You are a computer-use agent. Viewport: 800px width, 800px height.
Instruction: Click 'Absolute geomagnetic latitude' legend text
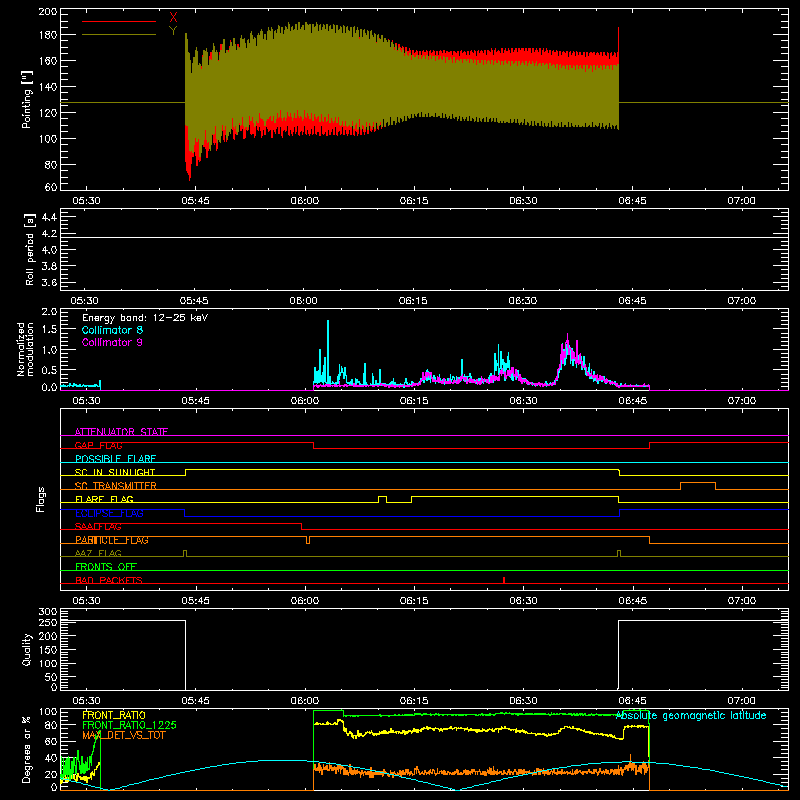coord(691,715)
